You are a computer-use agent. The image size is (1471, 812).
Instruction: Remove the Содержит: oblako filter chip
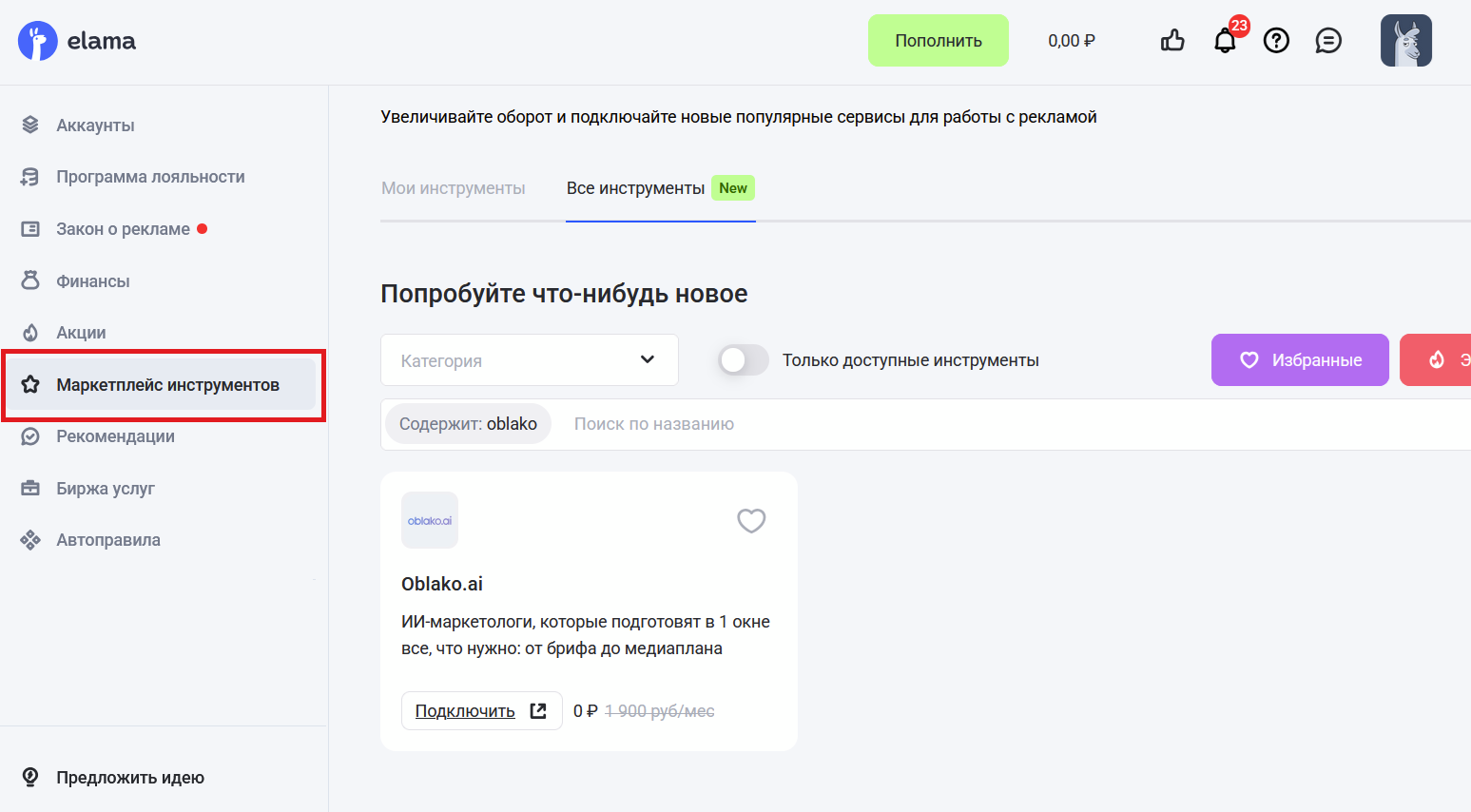(467, 423)
